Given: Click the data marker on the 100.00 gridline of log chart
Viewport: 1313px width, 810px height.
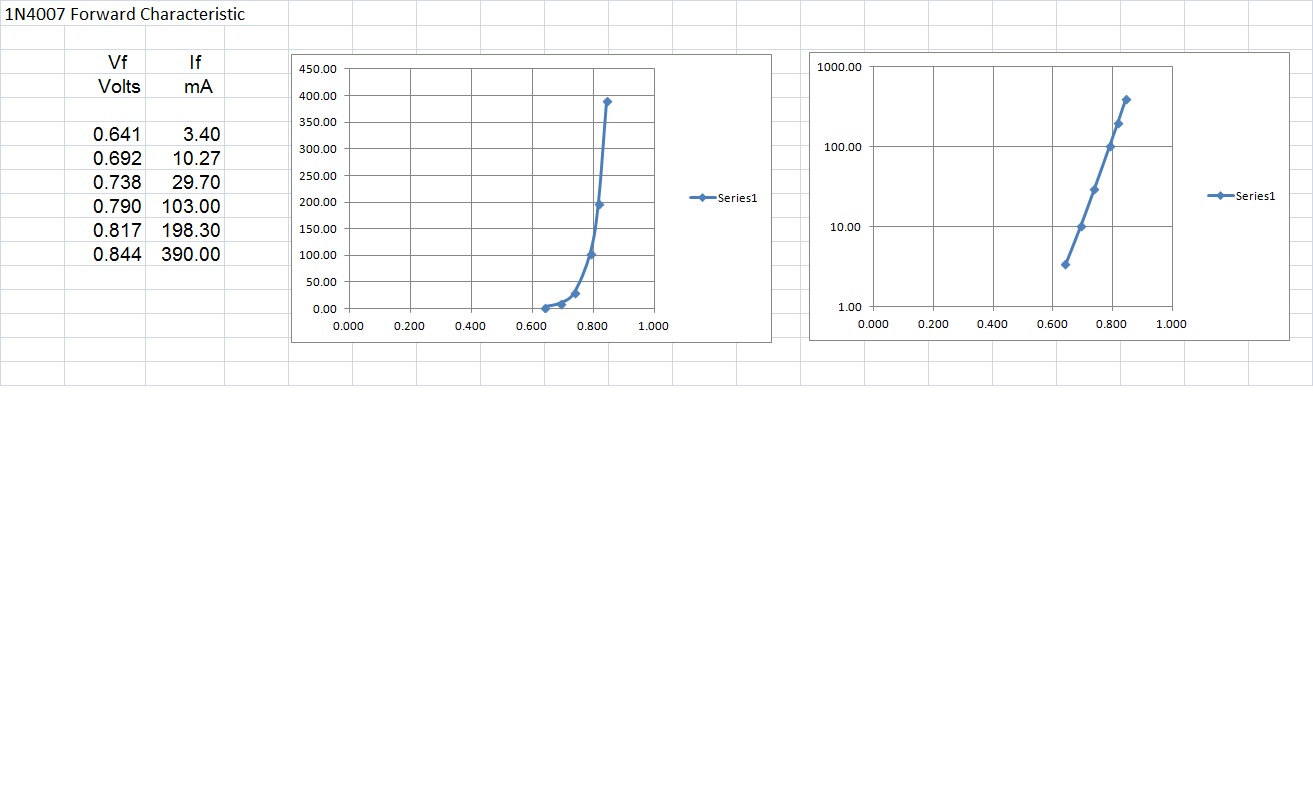Looking at the screenshot, I should tap(1109, 146).
